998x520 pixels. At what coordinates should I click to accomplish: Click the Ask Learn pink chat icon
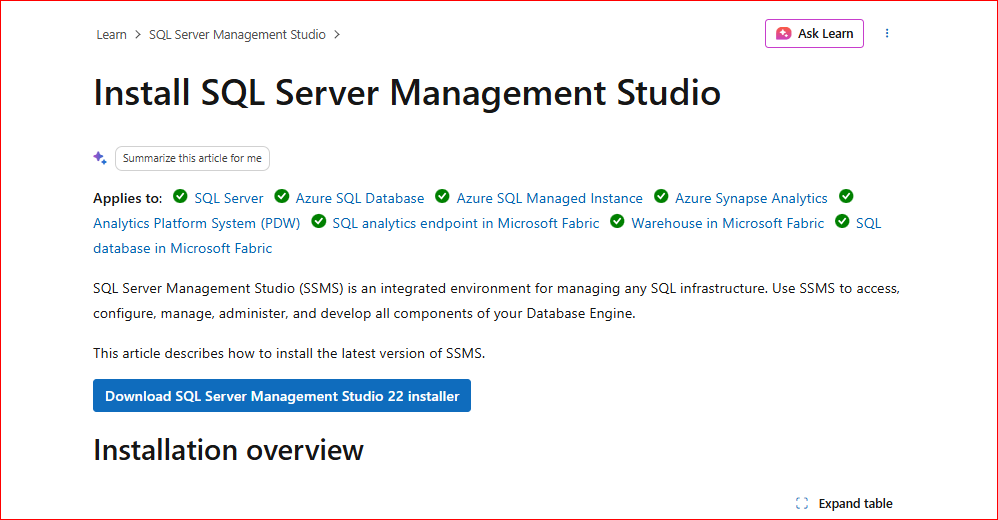pyautogui.click(x=784, y=34)
